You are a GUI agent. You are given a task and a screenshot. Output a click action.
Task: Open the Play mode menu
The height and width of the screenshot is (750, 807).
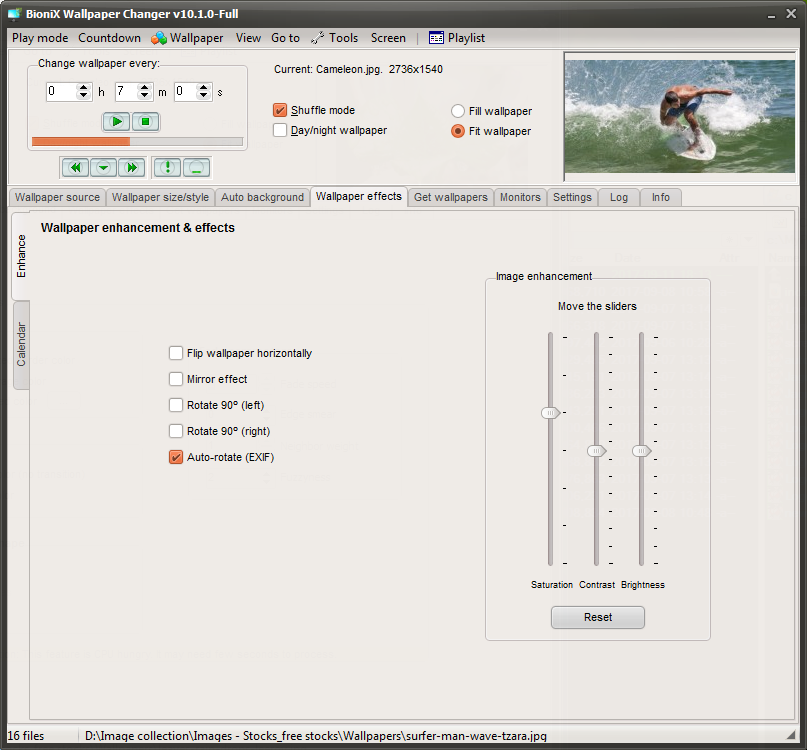point(40,38)
